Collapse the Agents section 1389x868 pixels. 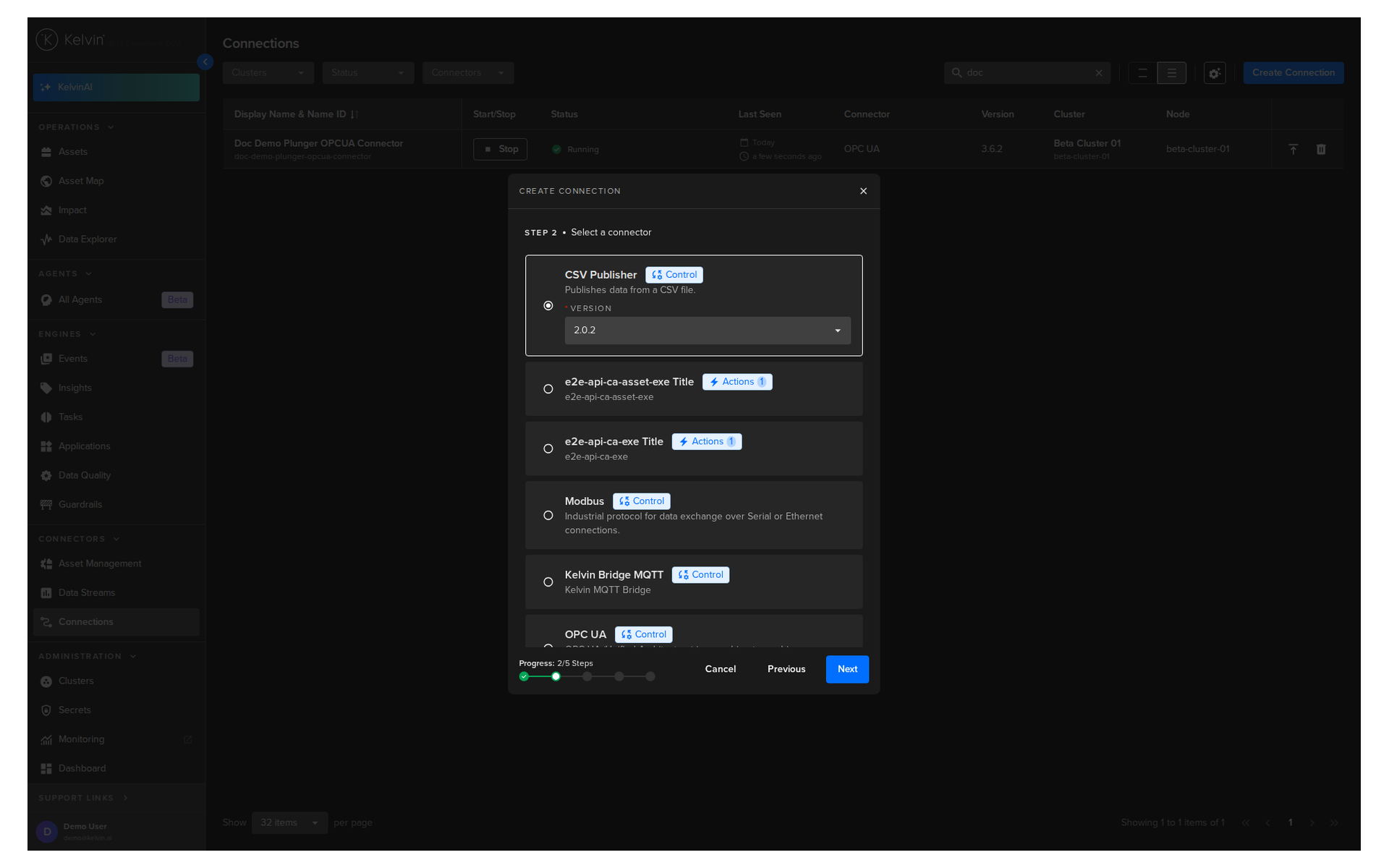click(65, 273)
